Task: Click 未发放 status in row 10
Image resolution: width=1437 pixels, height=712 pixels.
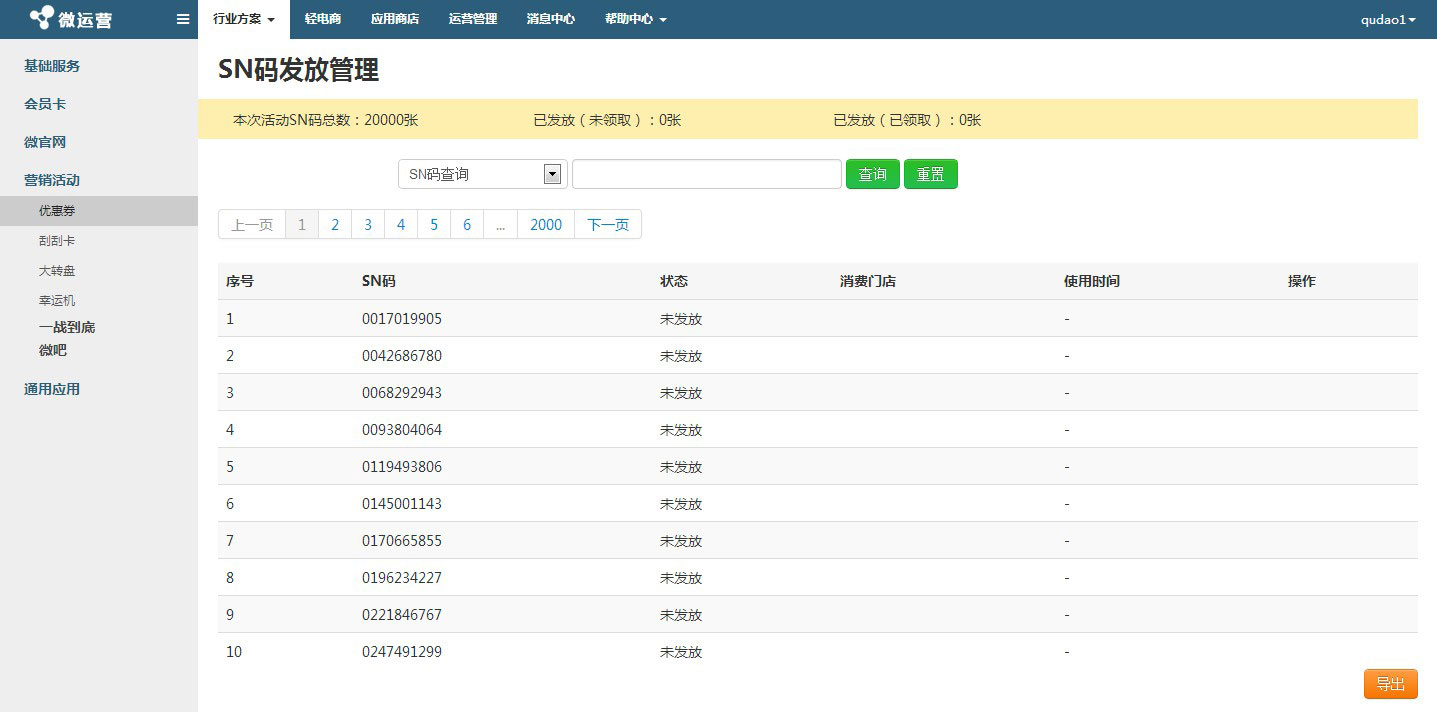Action: tap(681, 652)
